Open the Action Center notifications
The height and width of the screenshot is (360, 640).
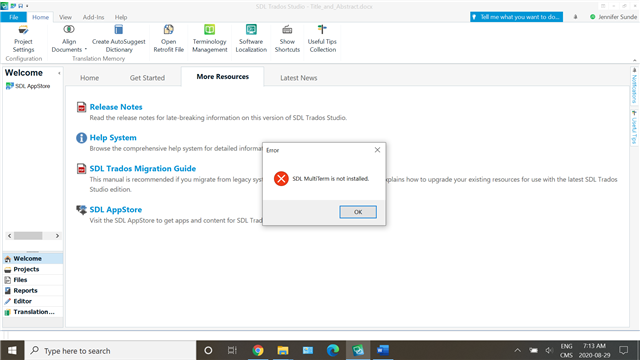(624, 350)
